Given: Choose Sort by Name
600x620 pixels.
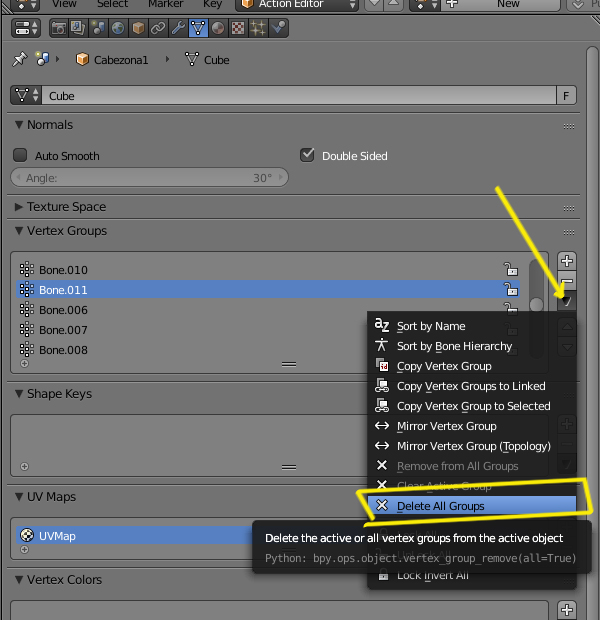Looking at the screenshot, I should coord(471,326).
